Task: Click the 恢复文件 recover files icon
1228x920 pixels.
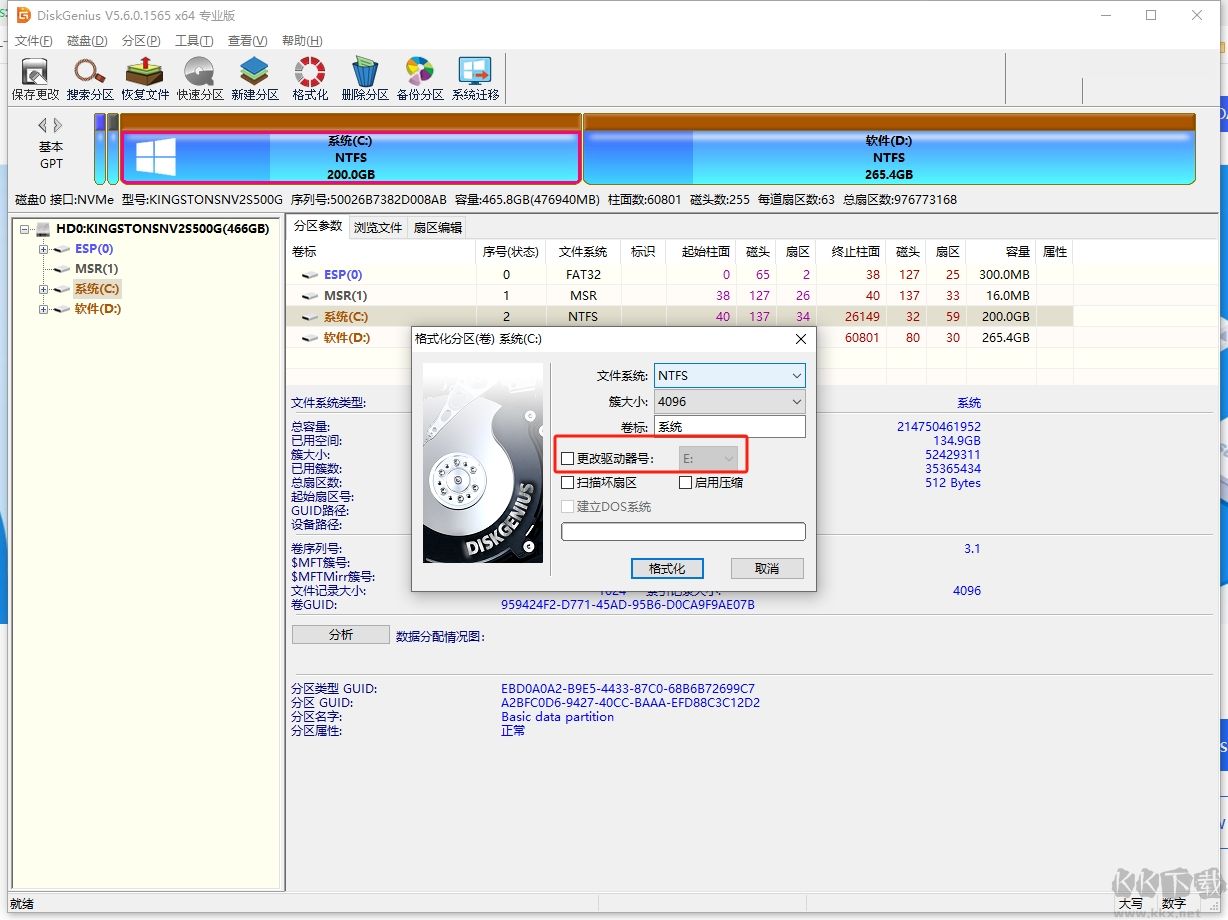Action: [x=145, y=79]
